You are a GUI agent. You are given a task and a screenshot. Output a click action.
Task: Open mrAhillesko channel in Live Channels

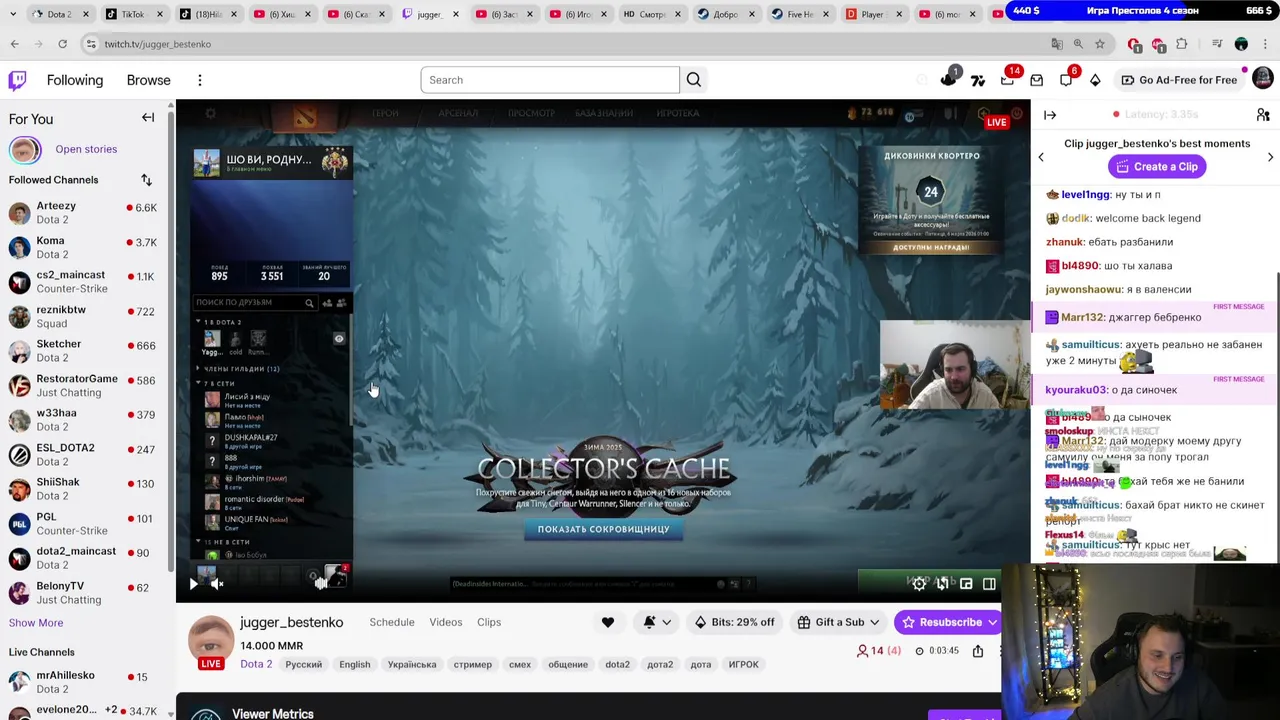84,683
